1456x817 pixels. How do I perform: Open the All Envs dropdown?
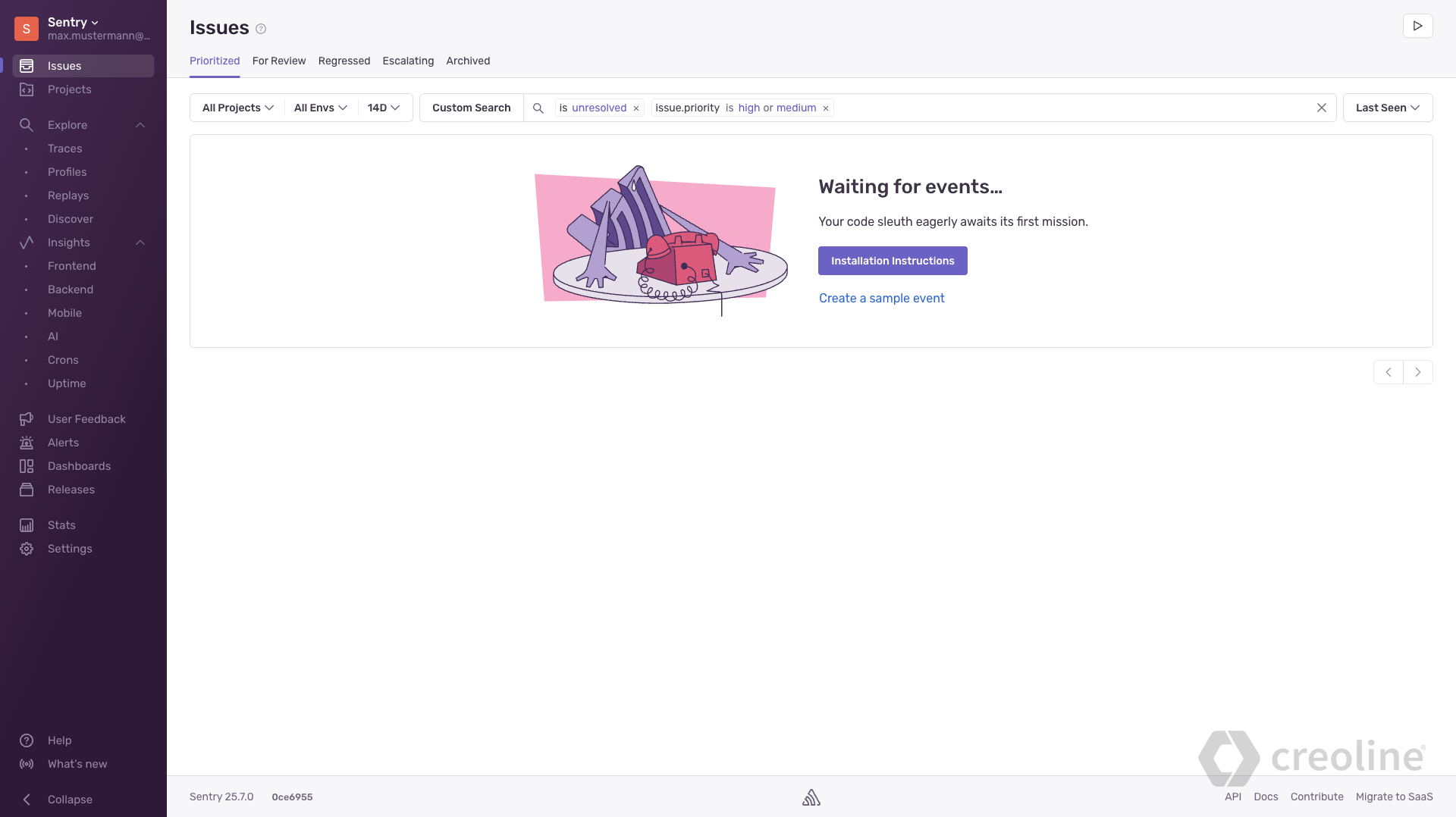point(321,108)
